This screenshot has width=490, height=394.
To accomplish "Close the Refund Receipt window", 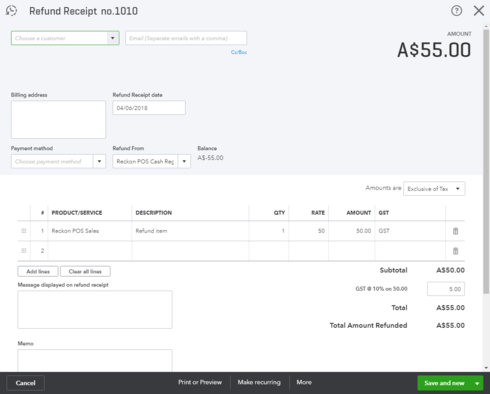I will [x=479, y=11].
